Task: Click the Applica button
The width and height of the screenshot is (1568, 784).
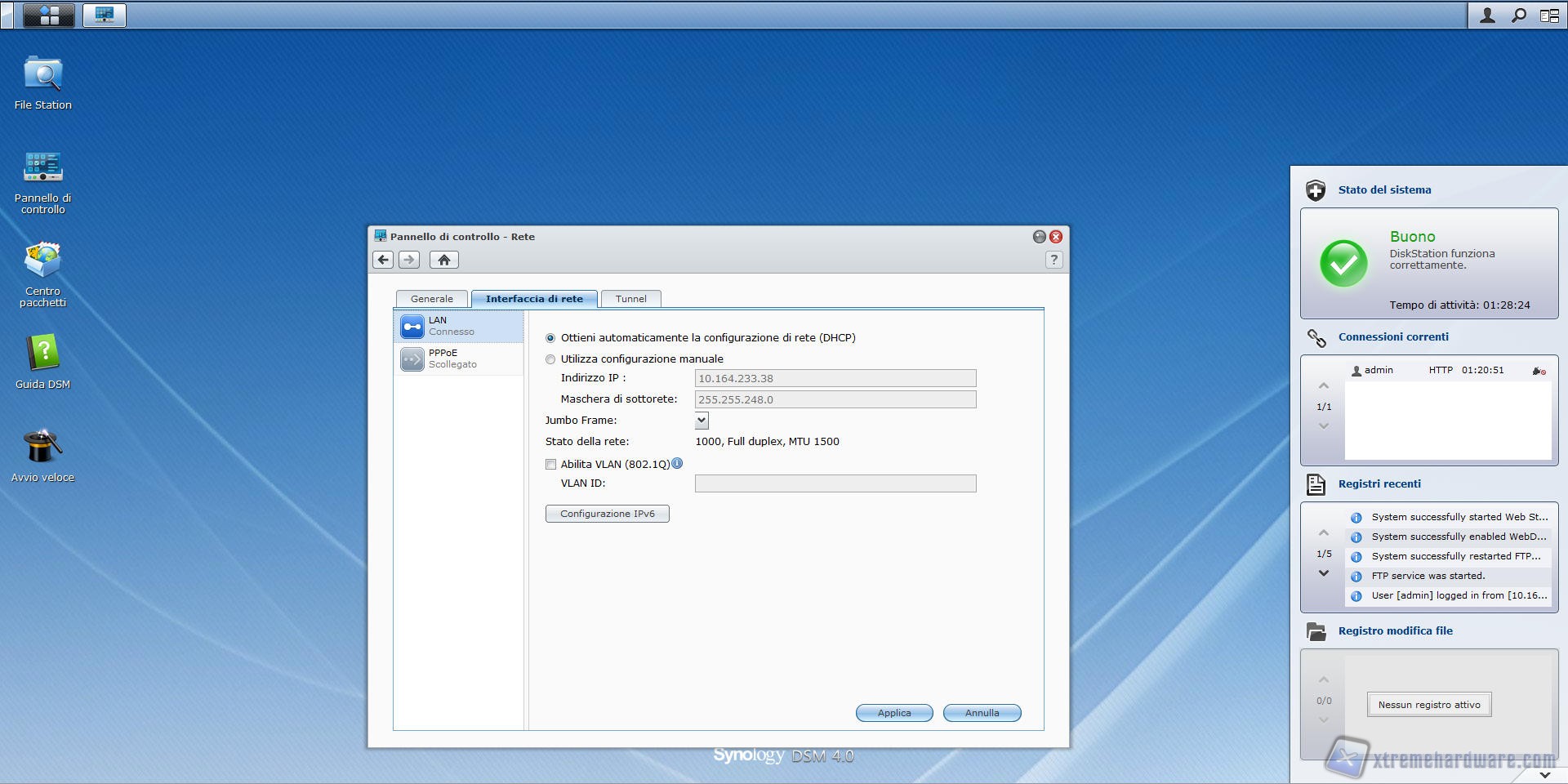Action: pos(894,713)
